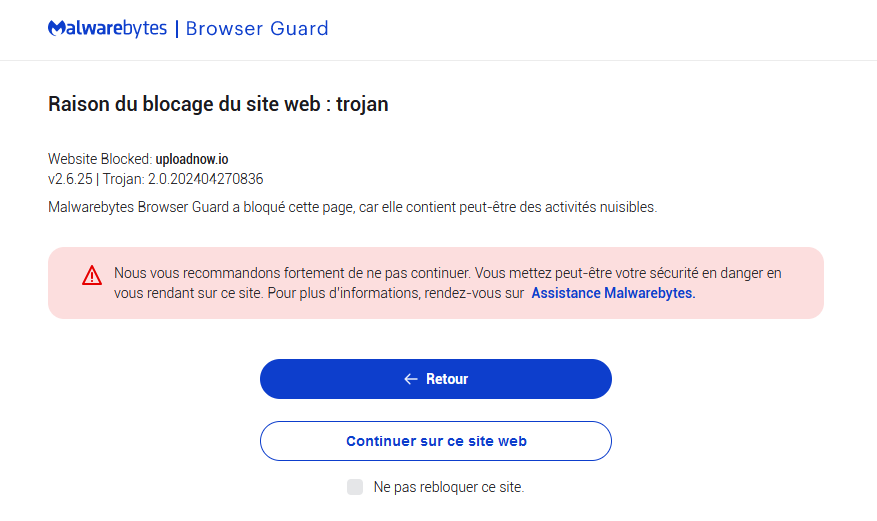
Task: Click the Malwarebytes logo
Action: pyautogui.click(x=107, y=28)
